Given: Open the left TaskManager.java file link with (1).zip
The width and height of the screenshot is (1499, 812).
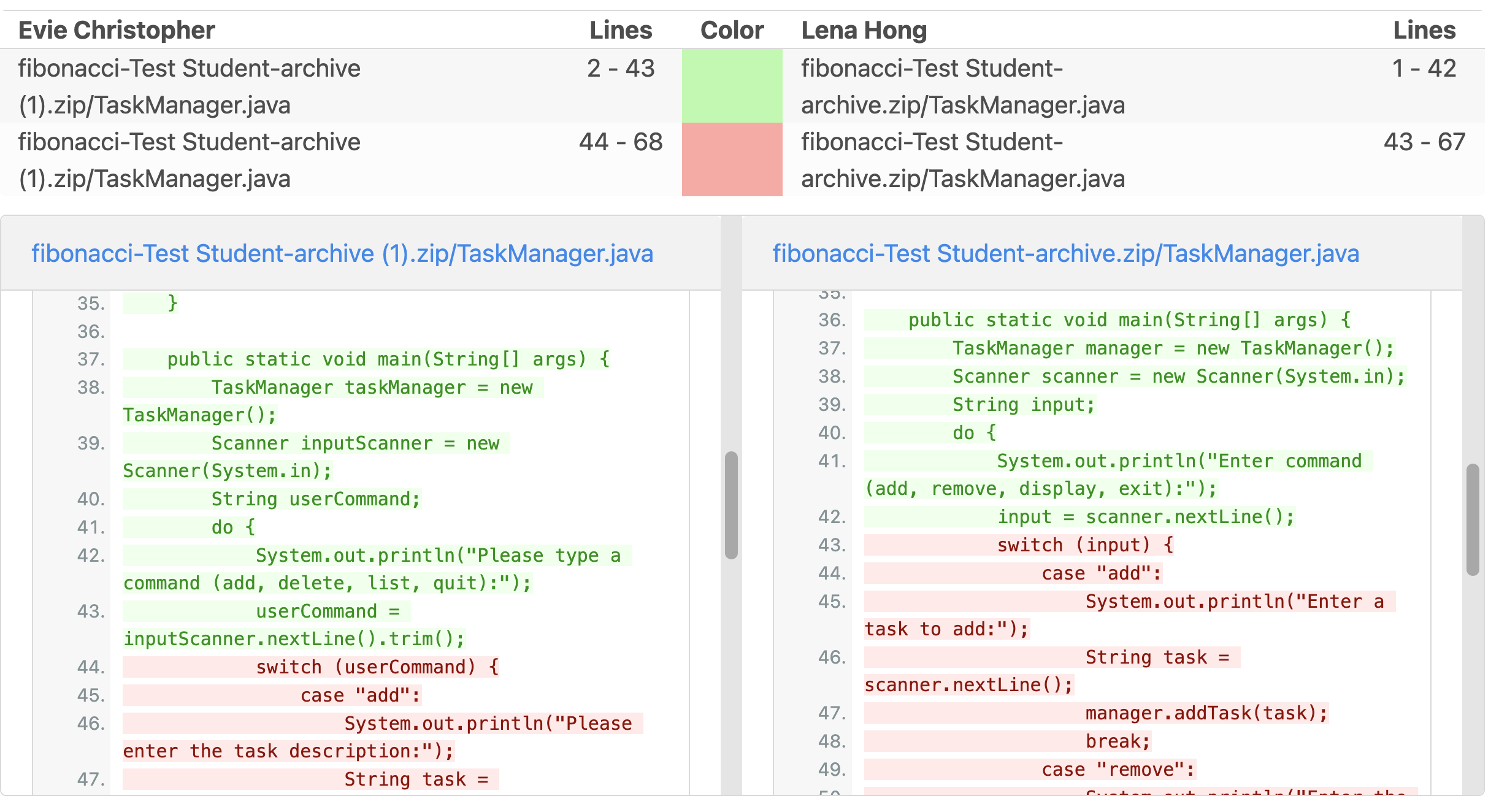Looking at the screenshot, I should click(x=342, y=253).
